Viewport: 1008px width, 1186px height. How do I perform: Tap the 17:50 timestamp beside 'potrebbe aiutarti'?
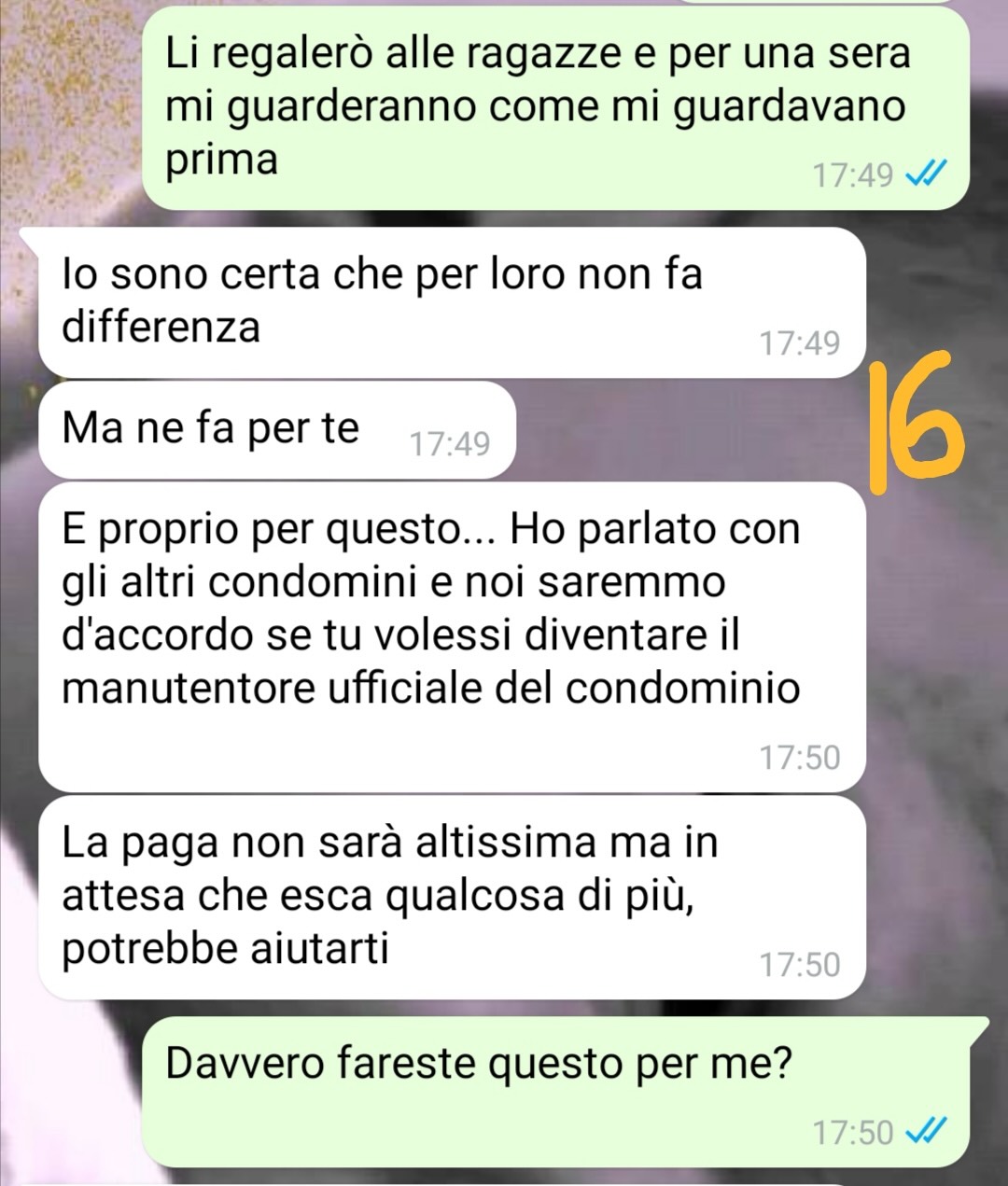(800, 964)
